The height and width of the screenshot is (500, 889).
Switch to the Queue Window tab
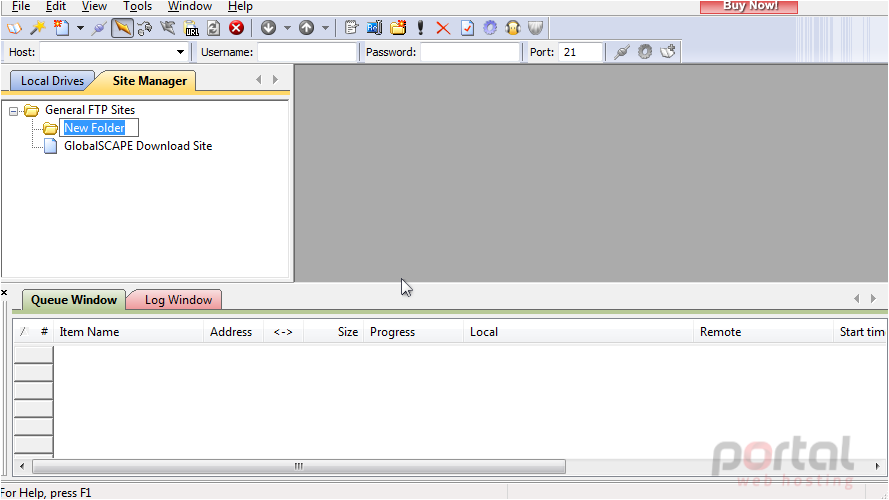(x=74, y=300)
